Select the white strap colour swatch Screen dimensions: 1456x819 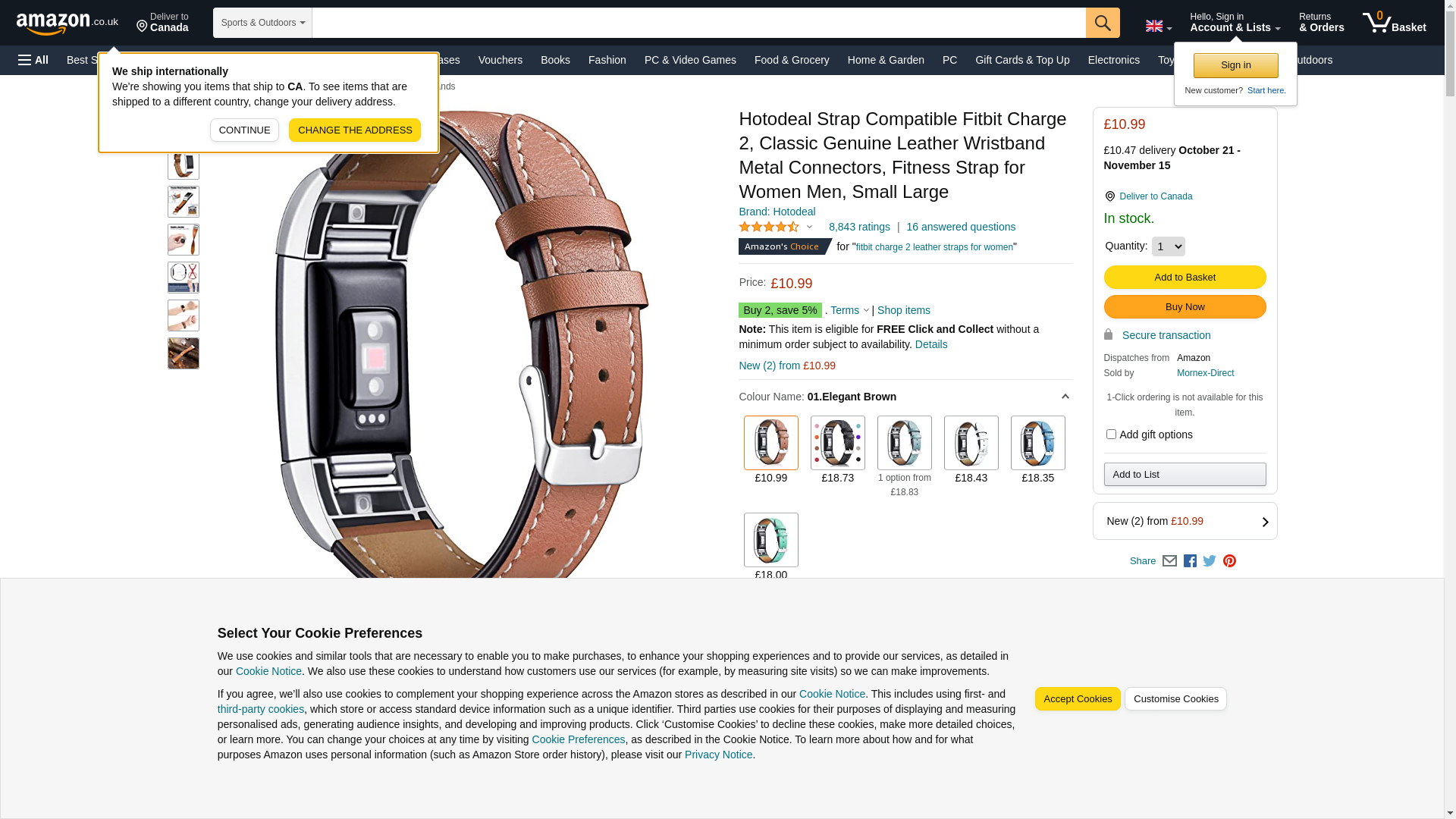point(971,443)
